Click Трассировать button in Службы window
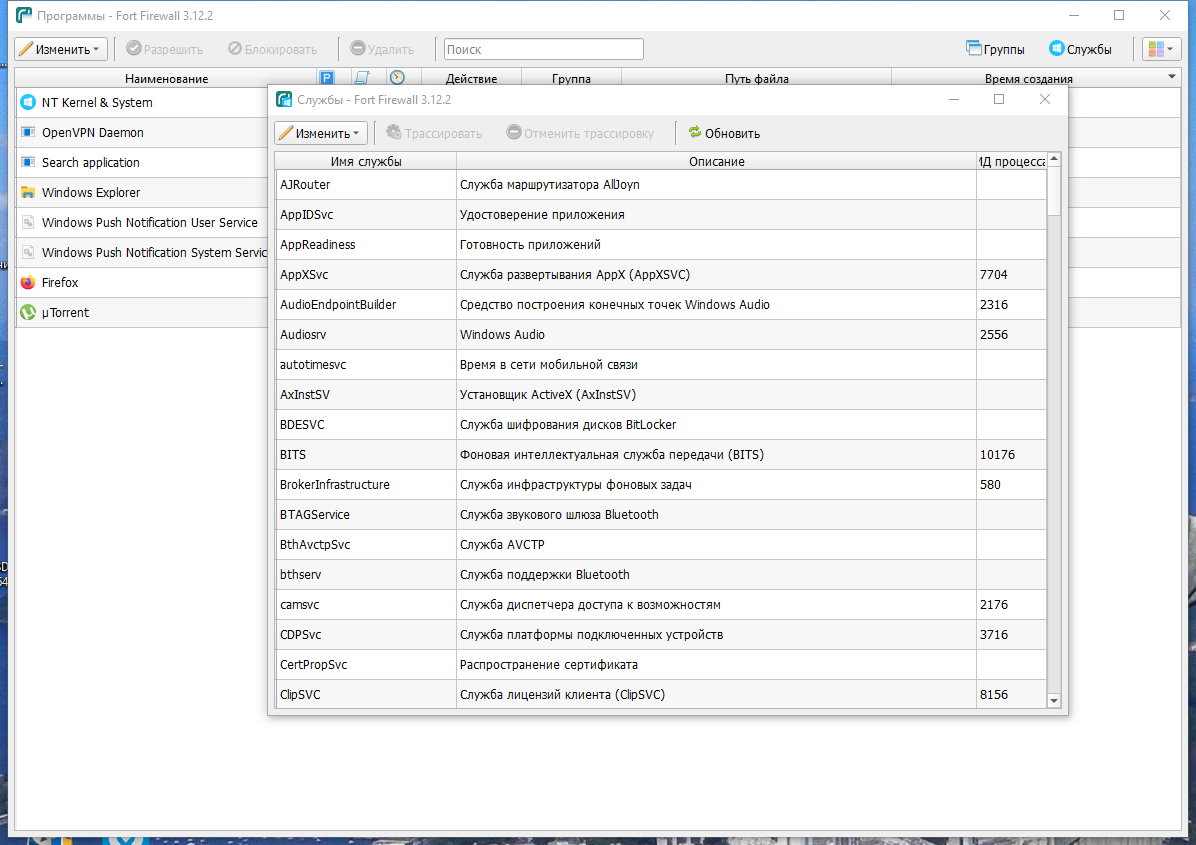The width and height of the screenshot is (1196, 845). [x=434, y=133]
